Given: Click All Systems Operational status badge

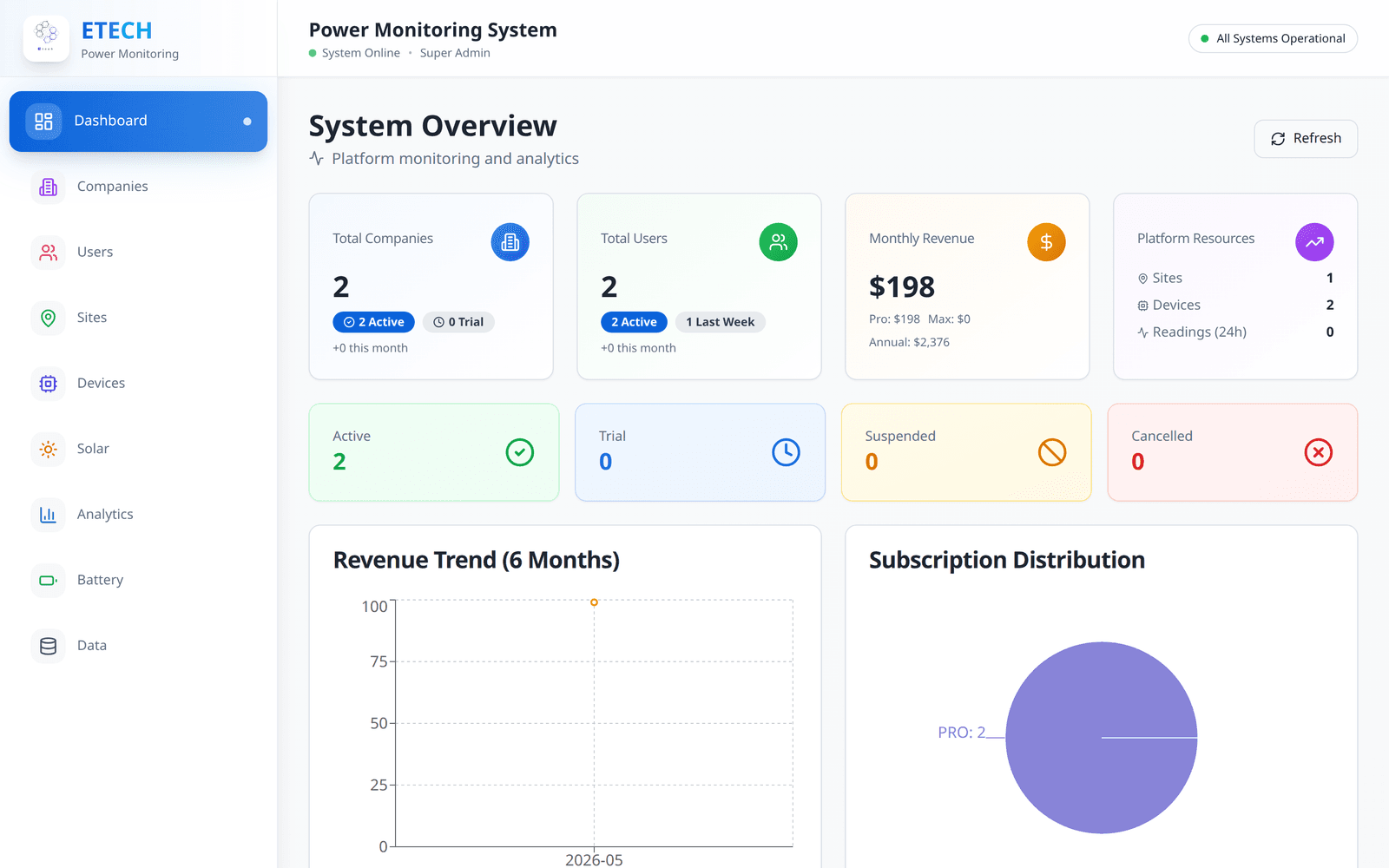Looking at the screenshot, I should [x=1273, y=39].
